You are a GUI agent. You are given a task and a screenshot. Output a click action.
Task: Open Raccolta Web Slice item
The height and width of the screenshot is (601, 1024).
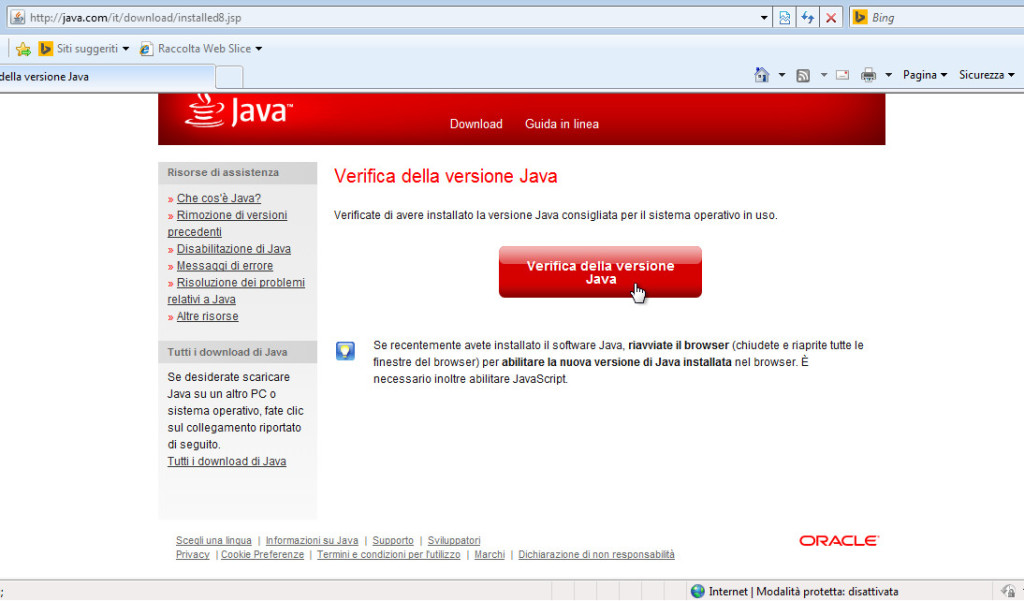click(x=201, y=48)
